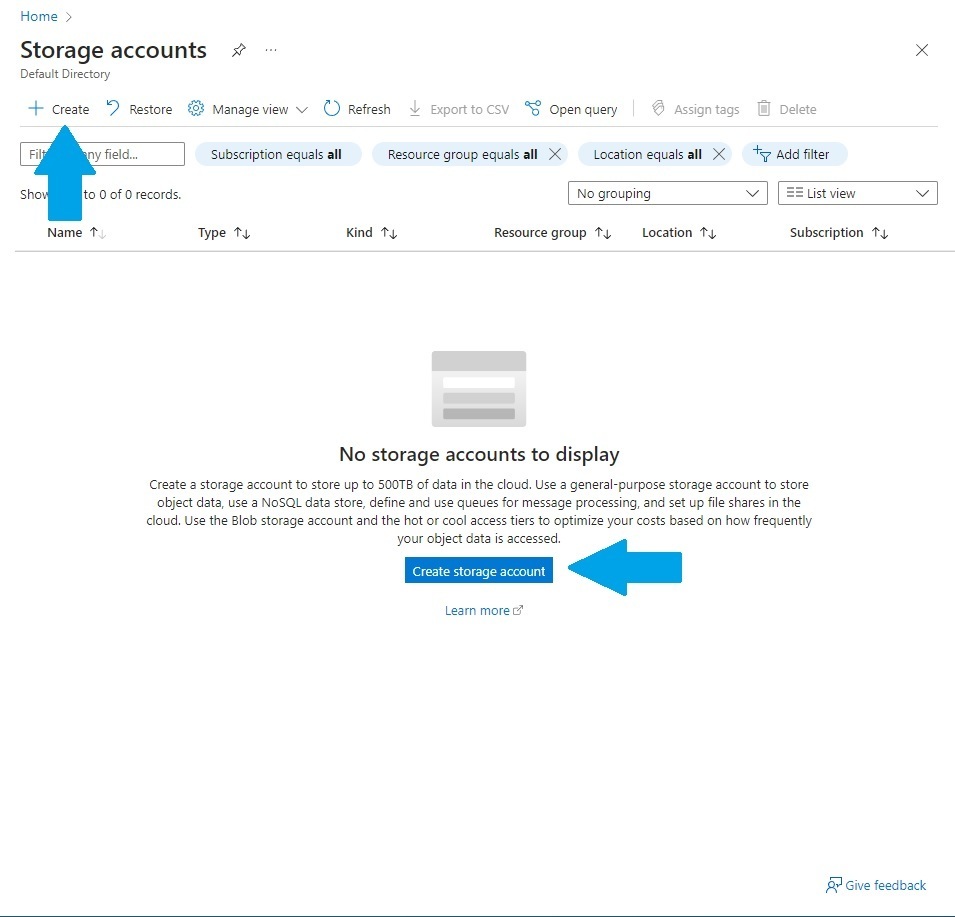Sort by Location column
955x917 pixels.
[x=679, y=233]
